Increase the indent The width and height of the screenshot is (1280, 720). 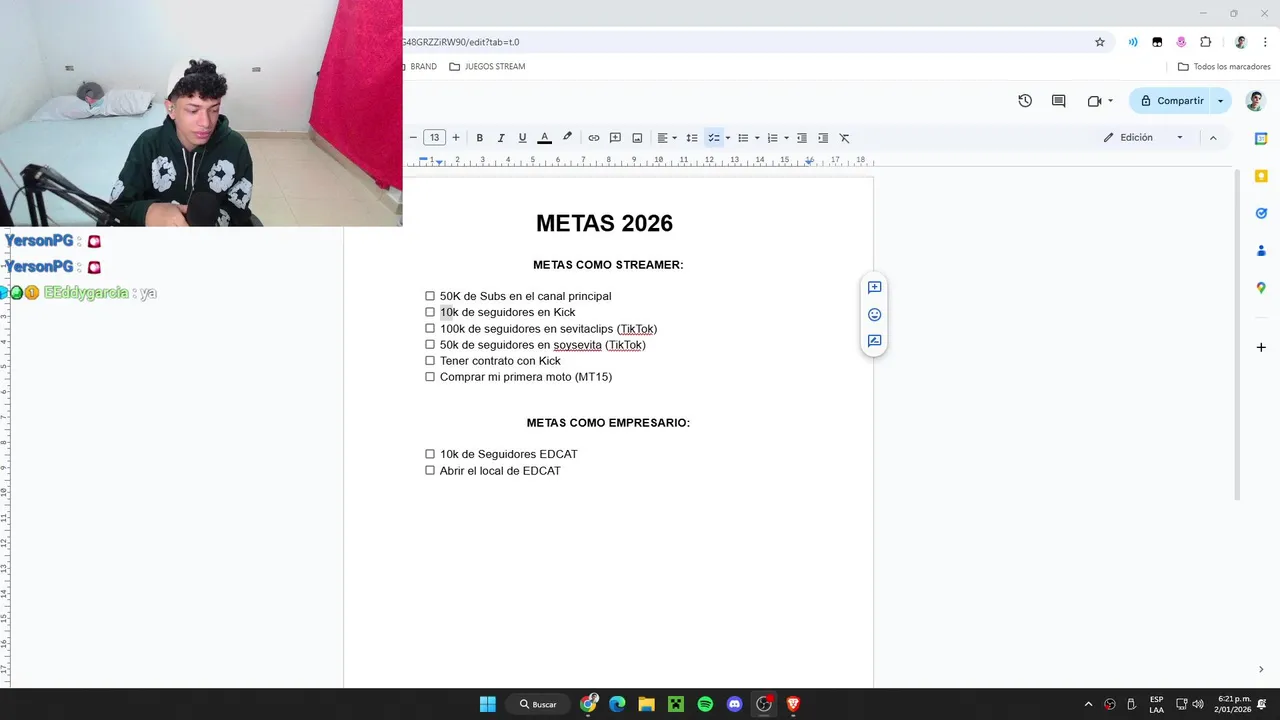823,138
